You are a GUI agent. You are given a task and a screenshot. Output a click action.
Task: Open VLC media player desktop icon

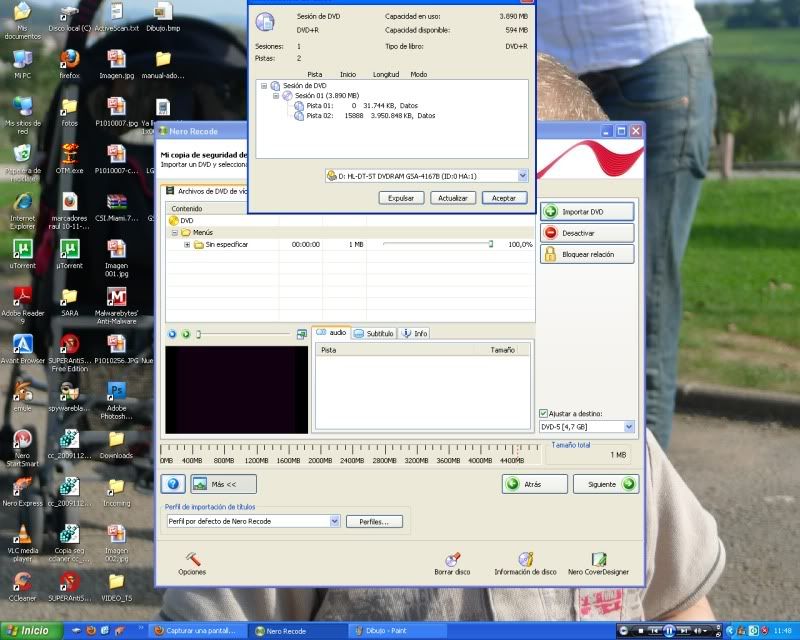click(22, 544)
